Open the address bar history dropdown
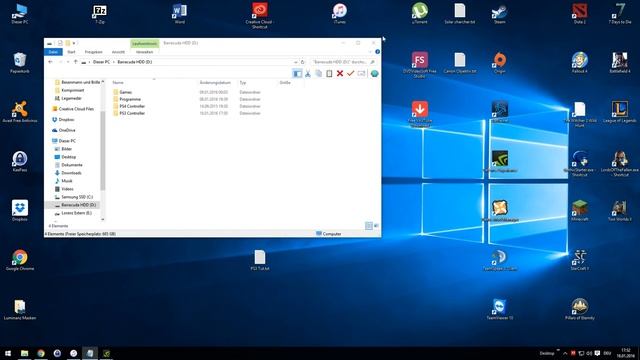 click(296, 62)
